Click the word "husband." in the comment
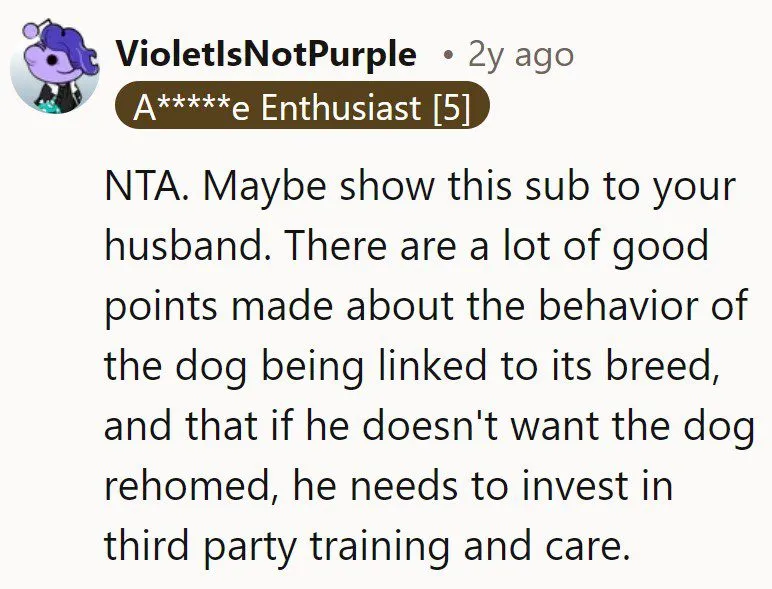 coord(184,245)
